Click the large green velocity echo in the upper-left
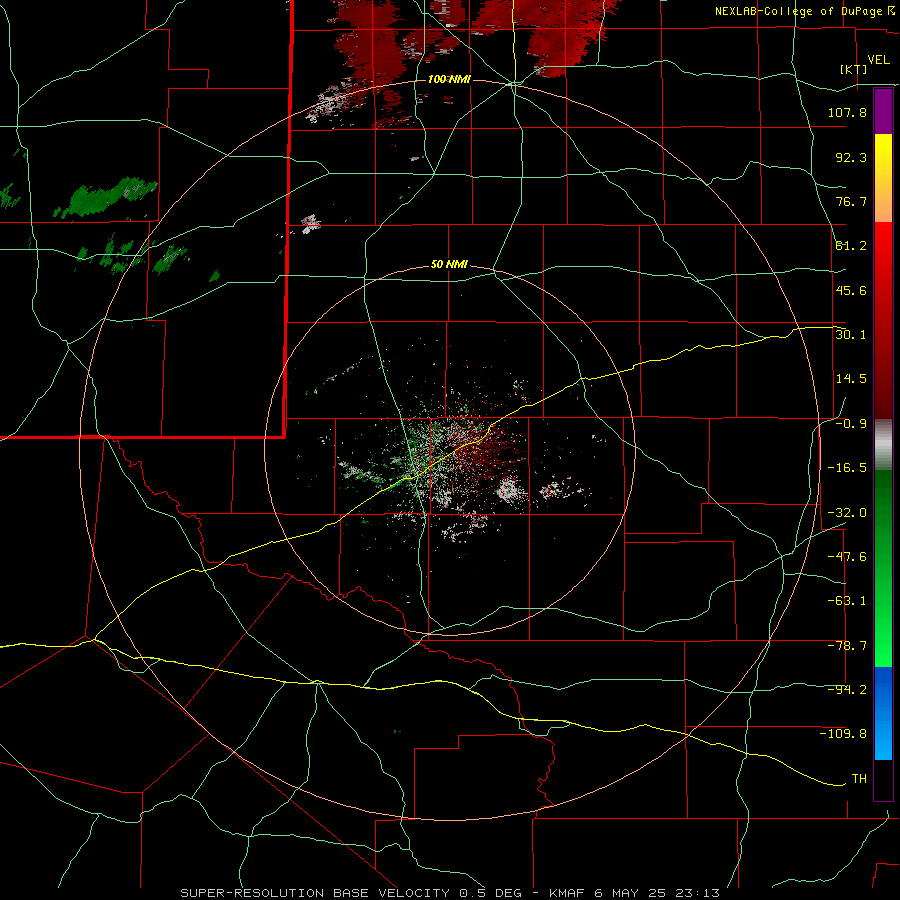Screen dimensions: 900x900 click(x=106, y=198)
